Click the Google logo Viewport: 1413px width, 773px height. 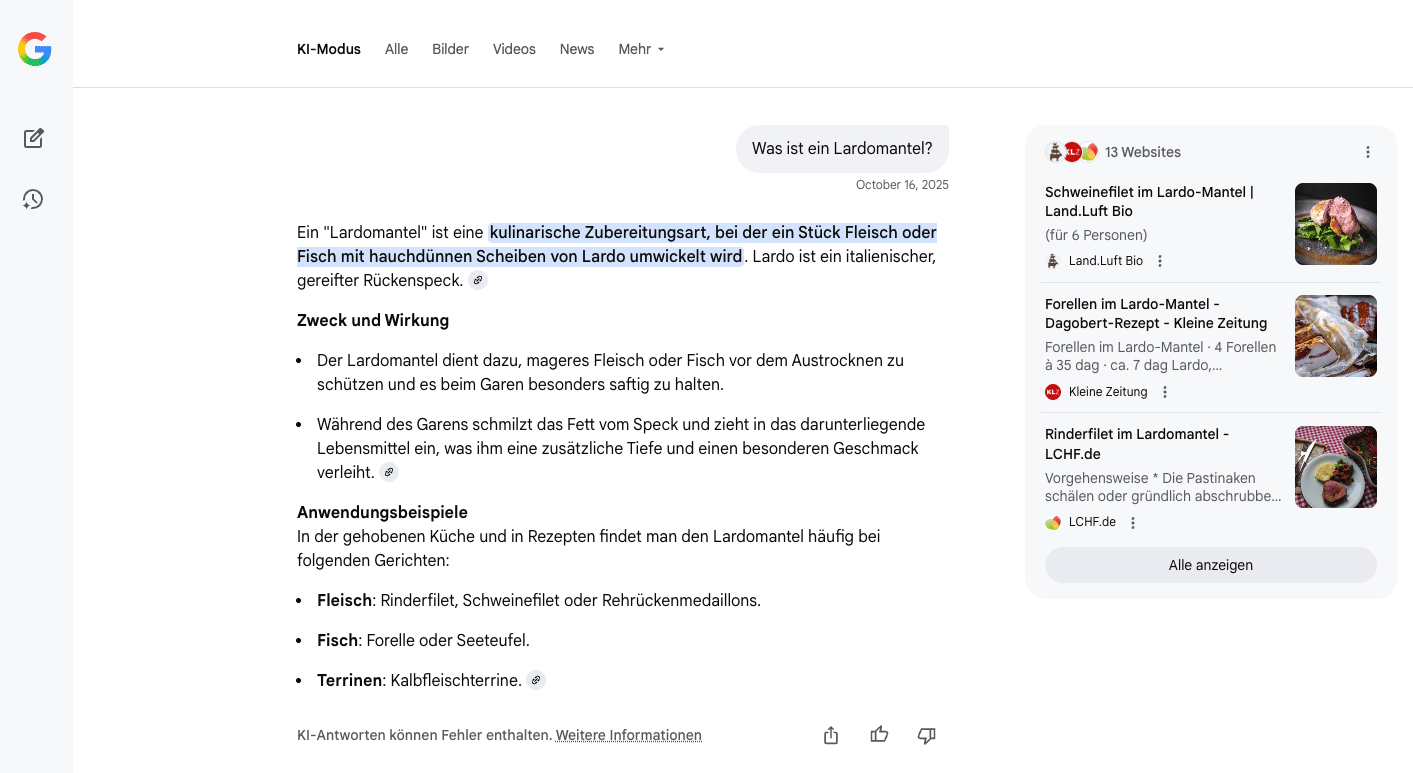click(x=35, y=49)
